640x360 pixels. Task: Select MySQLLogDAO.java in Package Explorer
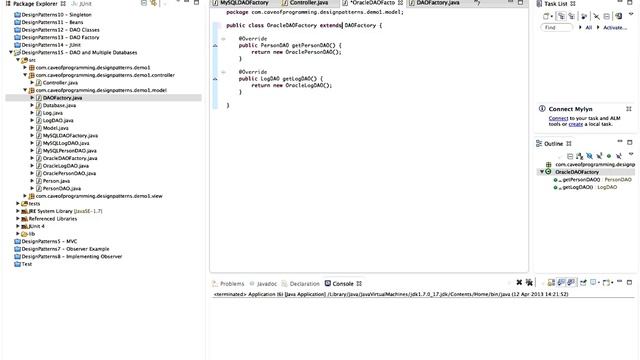(66, 143)
